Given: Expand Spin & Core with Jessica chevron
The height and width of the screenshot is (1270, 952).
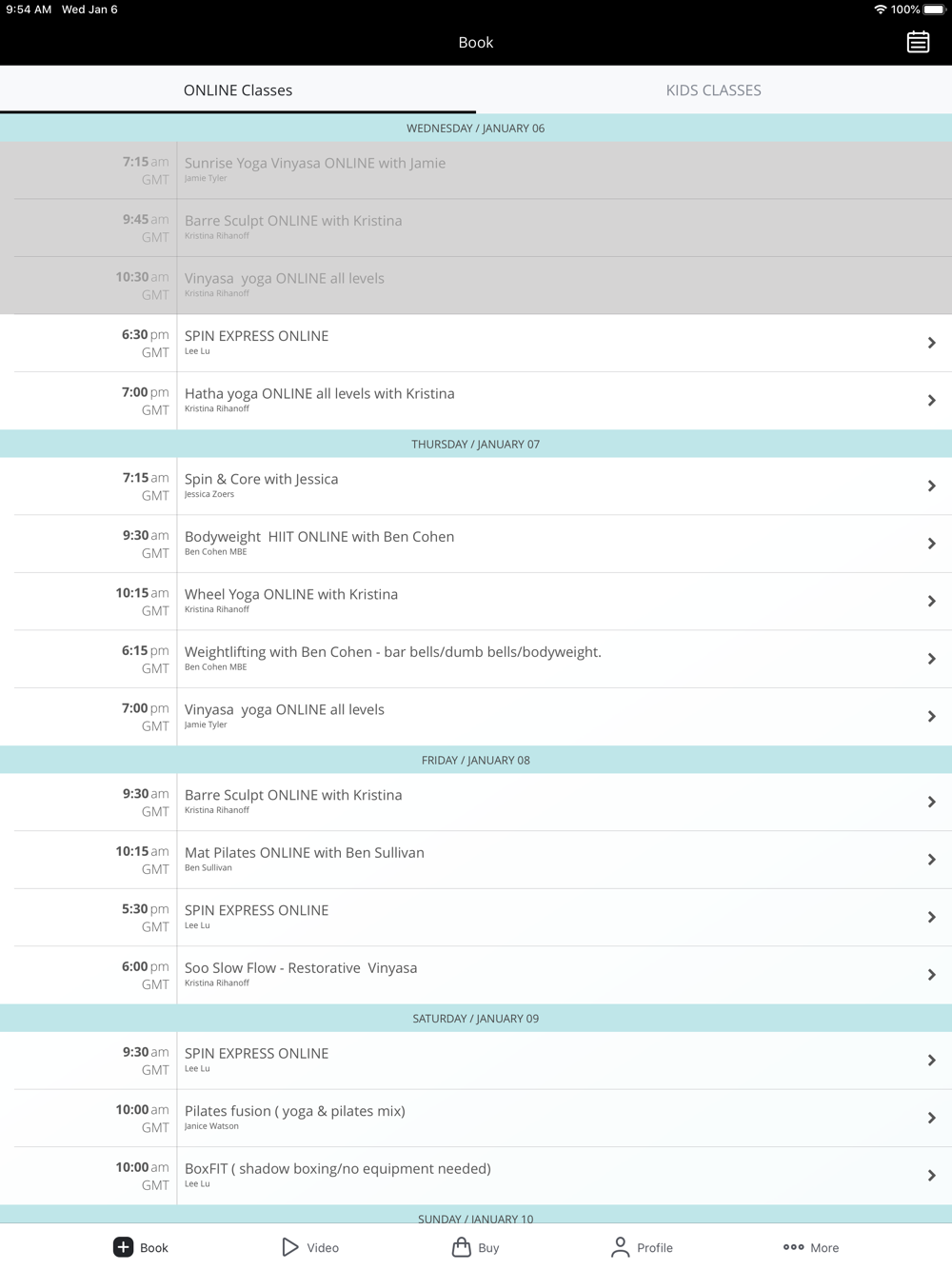Looking at the screenshot, I should pos(932,486).
